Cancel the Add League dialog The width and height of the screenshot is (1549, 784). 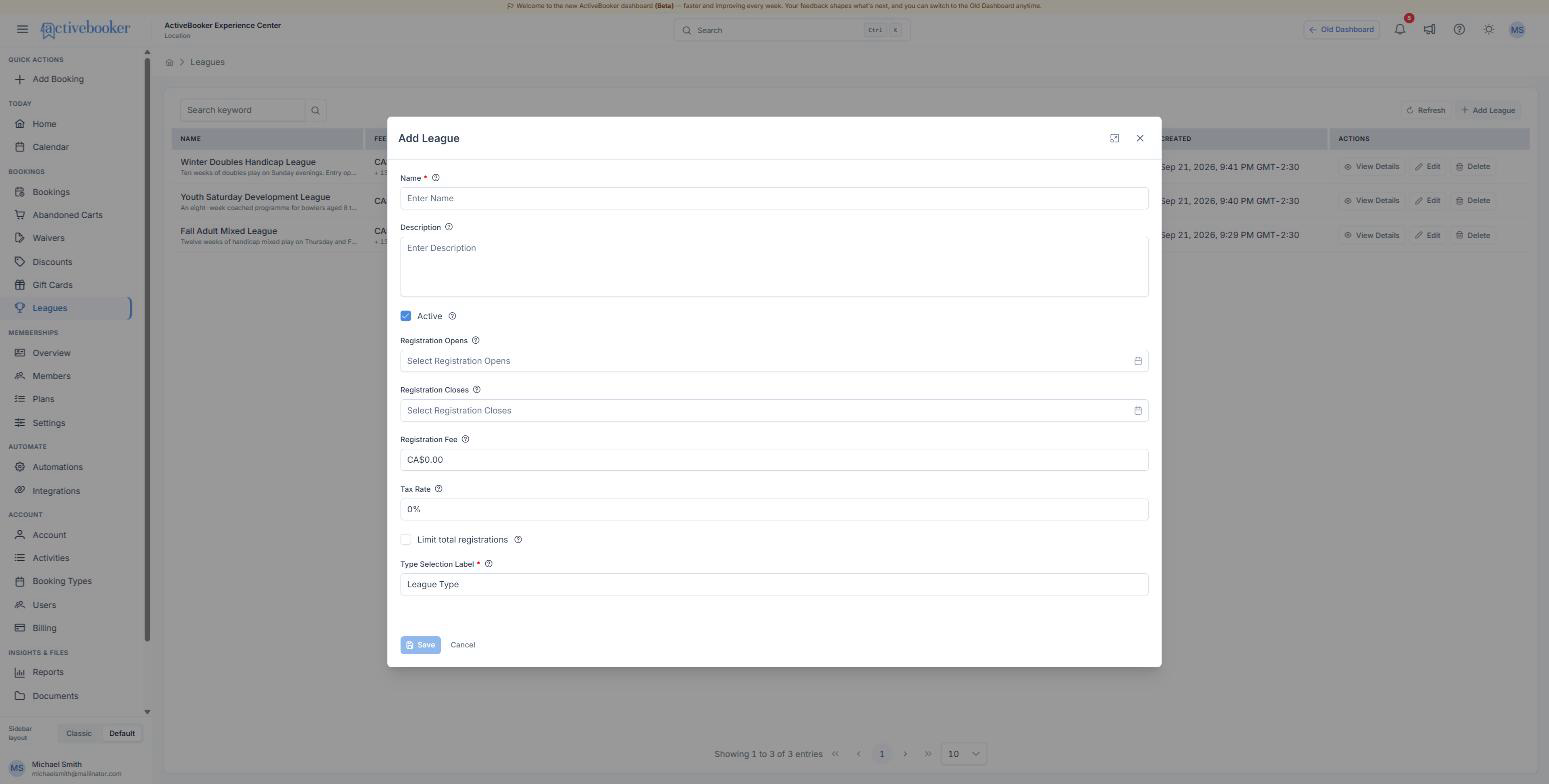[463, 645]
